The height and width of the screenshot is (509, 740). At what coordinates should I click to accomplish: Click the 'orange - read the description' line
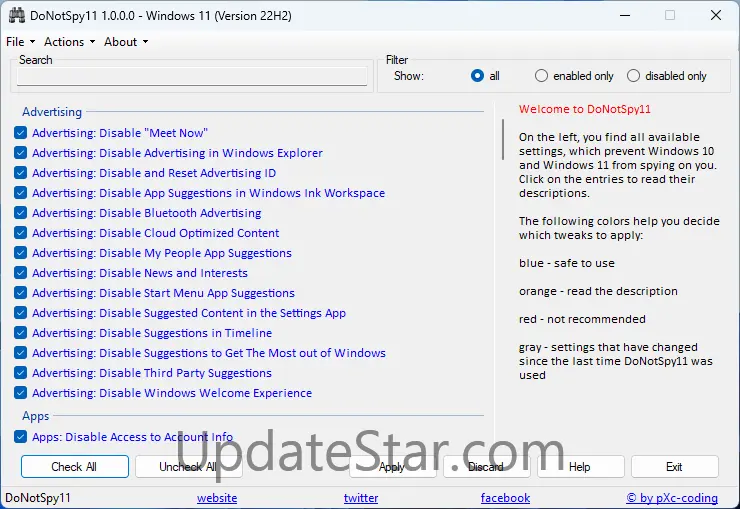[x=598, y=291]
